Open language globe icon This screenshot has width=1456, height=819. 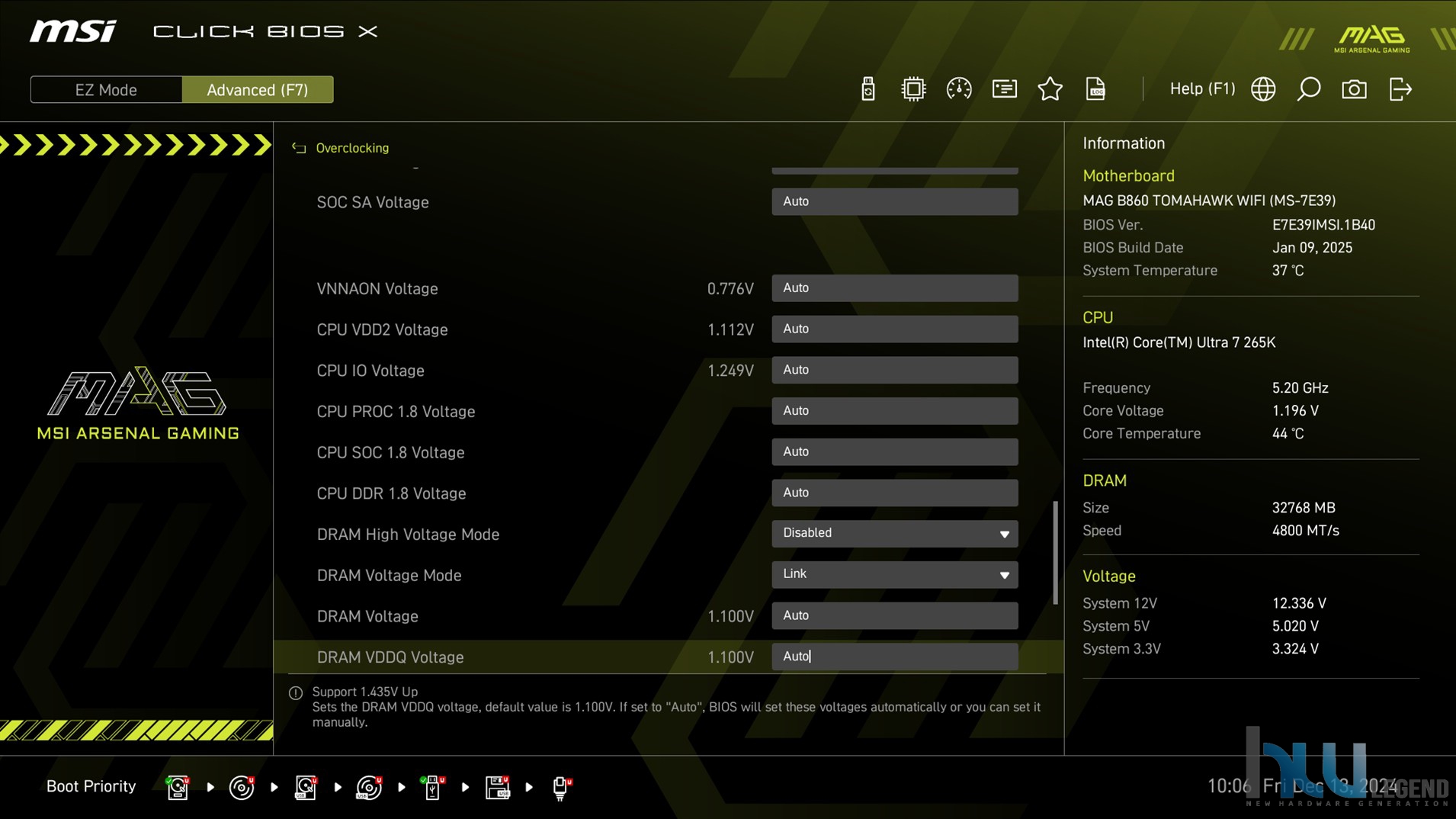click(x=1263, y=89)
